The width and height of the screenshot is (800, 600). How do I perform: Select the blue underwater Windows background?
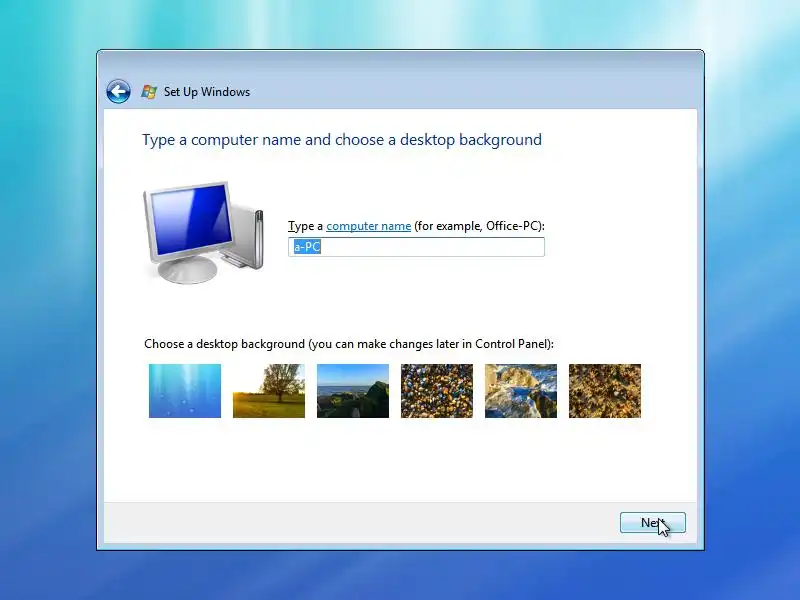[185, 391]
